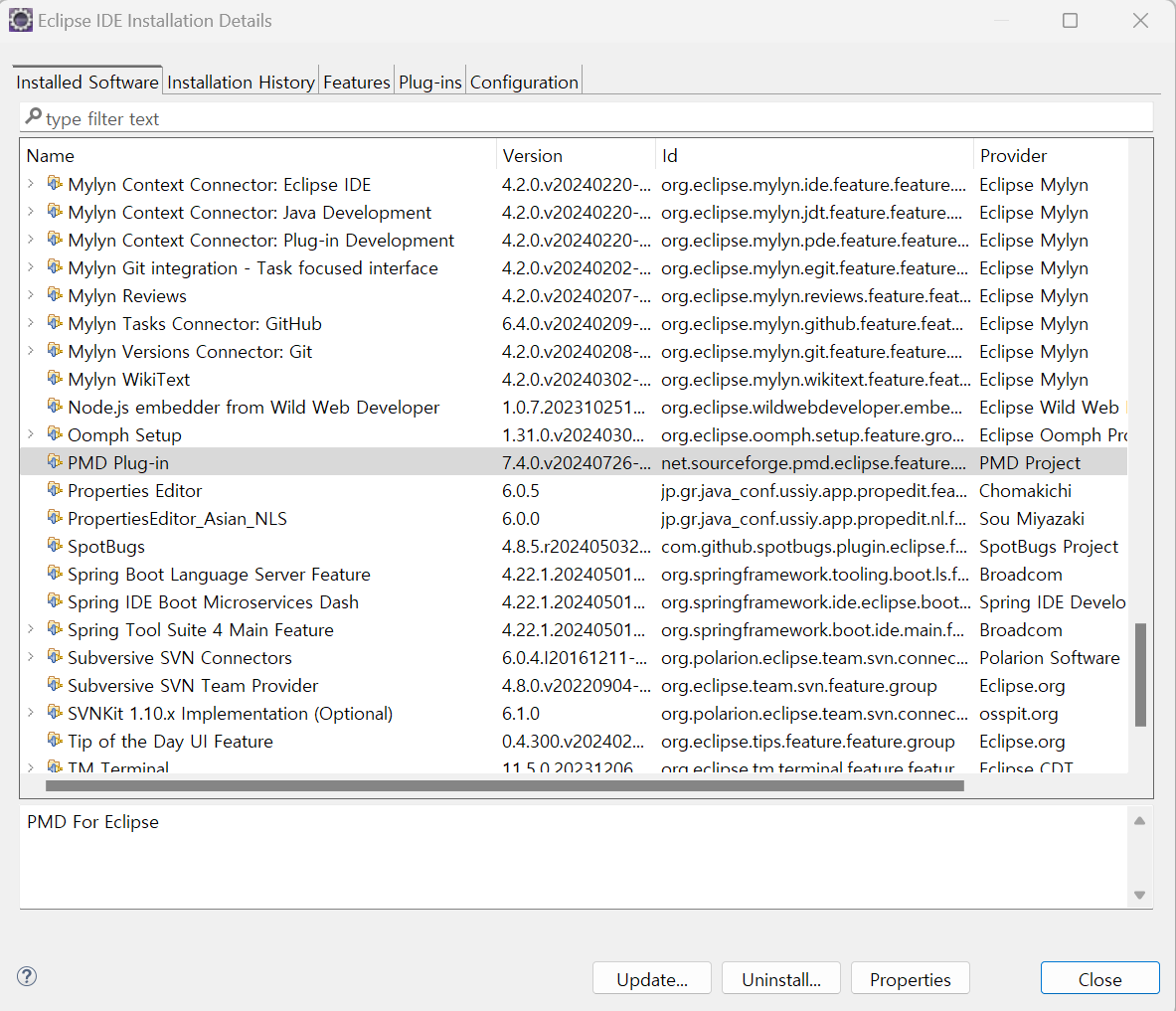Click the Subversive SVN Team Provider icon
The height and width of the screenshot is (1011, 1176).
pyautogui.click(x=55, y=685)
